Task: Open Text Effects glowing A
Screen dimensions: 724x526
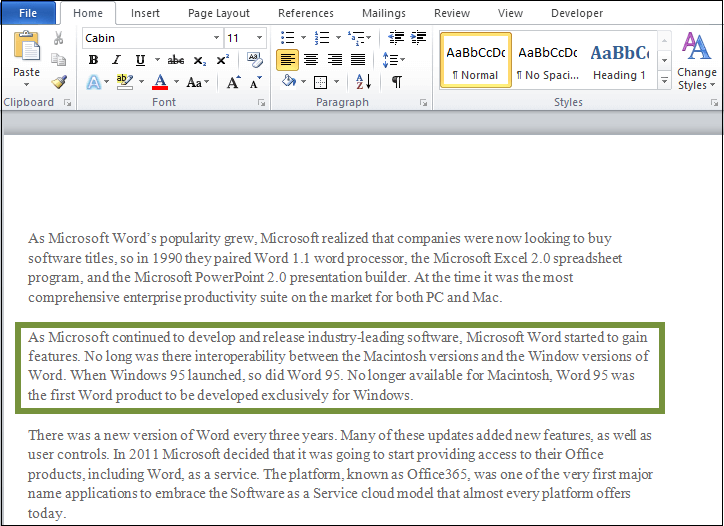Action: click(x=94, y=83)
